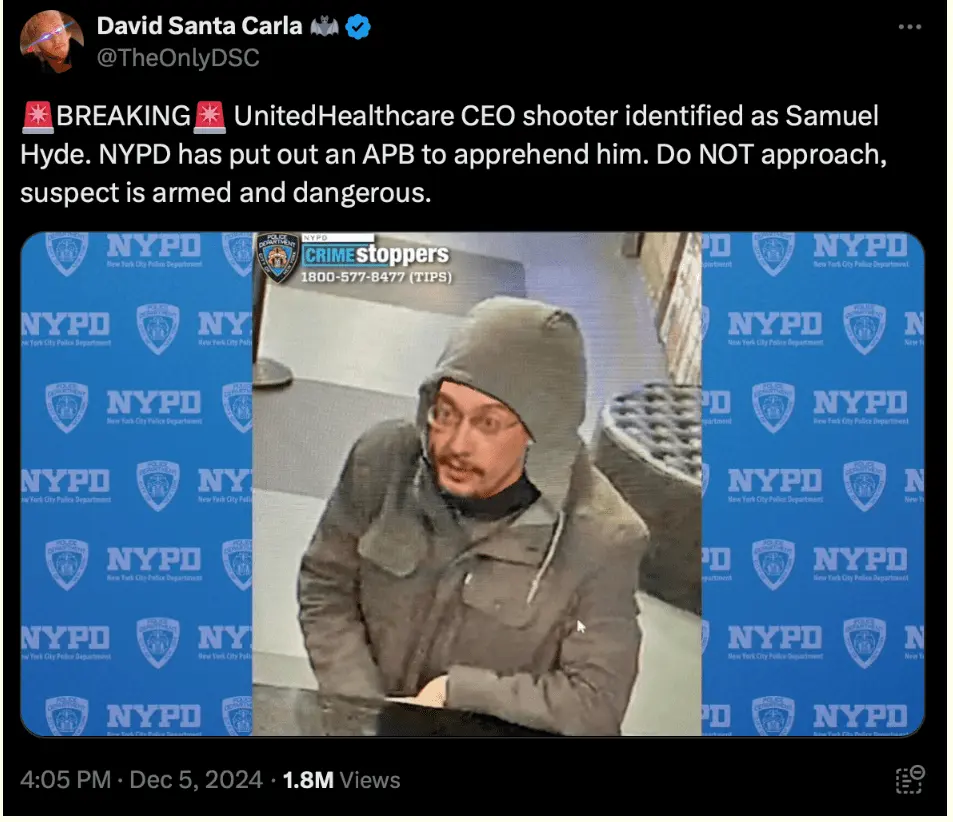Screen dimensions: 953x822
Task: Open the David Santa Carla display name
Action: coord(199,26)
